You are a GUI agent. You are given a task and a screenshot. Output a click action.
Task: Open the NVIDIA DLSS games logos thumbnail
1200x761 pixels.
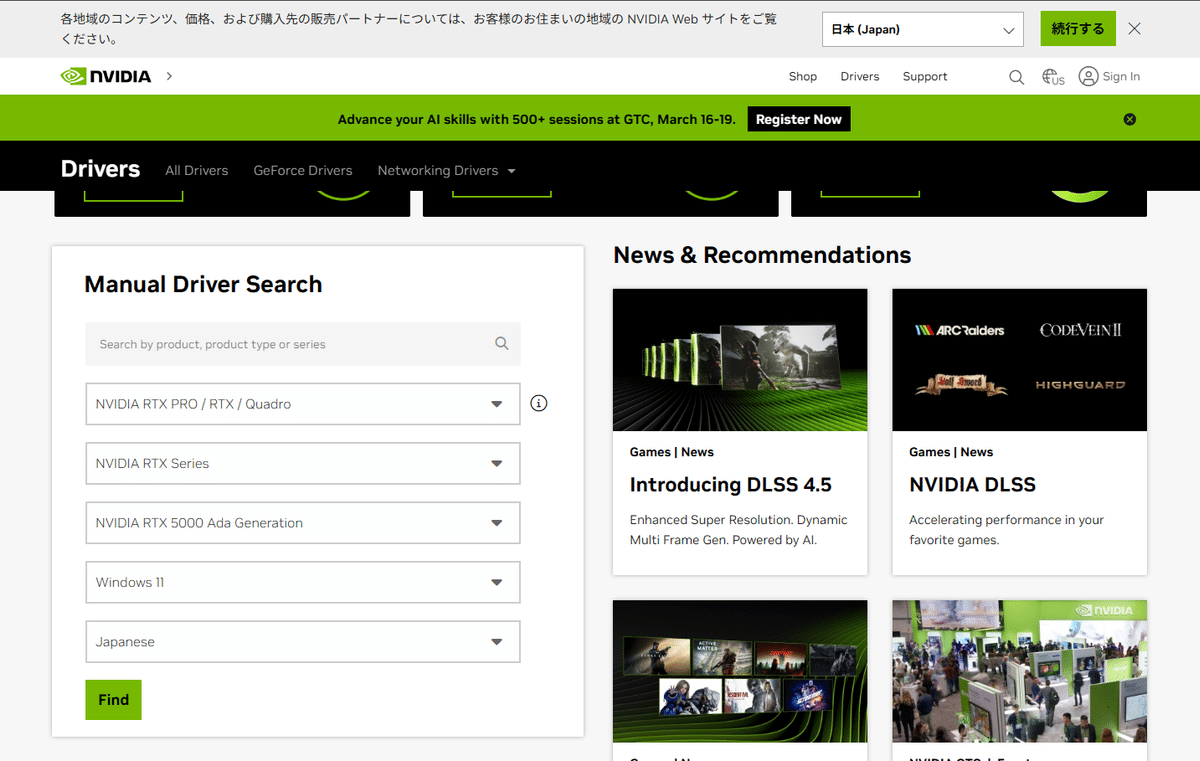coord(1019,360)
